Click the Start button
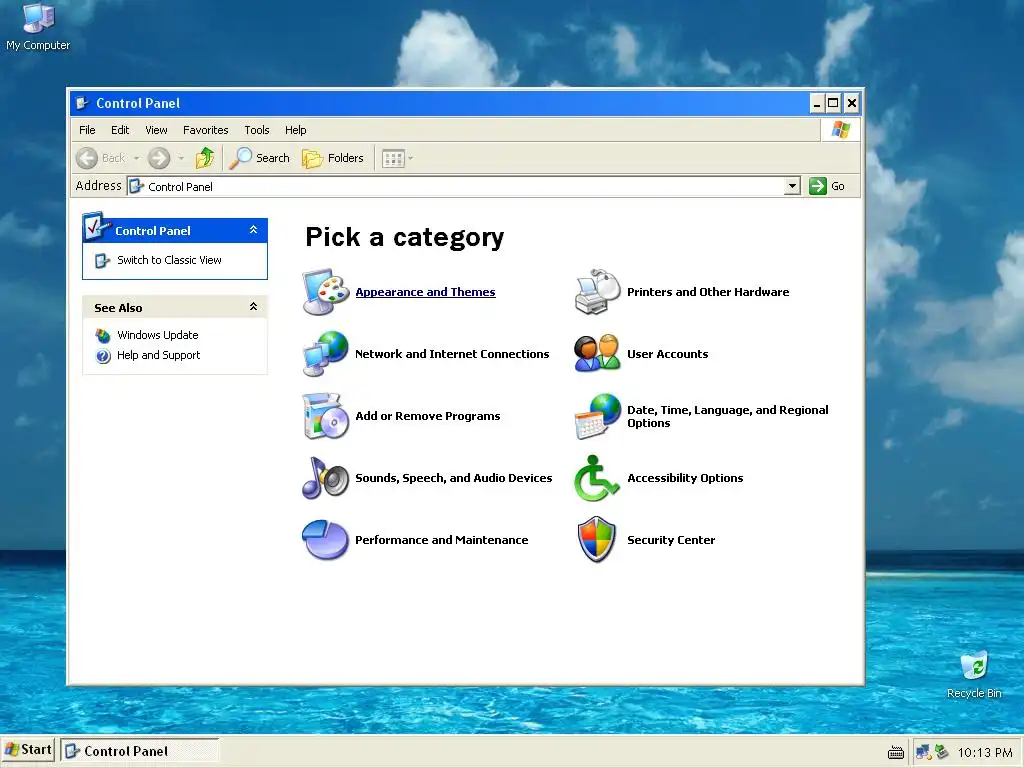This screenshot has width=1024, height=768. pyautogui.click(x=28, y=750)
